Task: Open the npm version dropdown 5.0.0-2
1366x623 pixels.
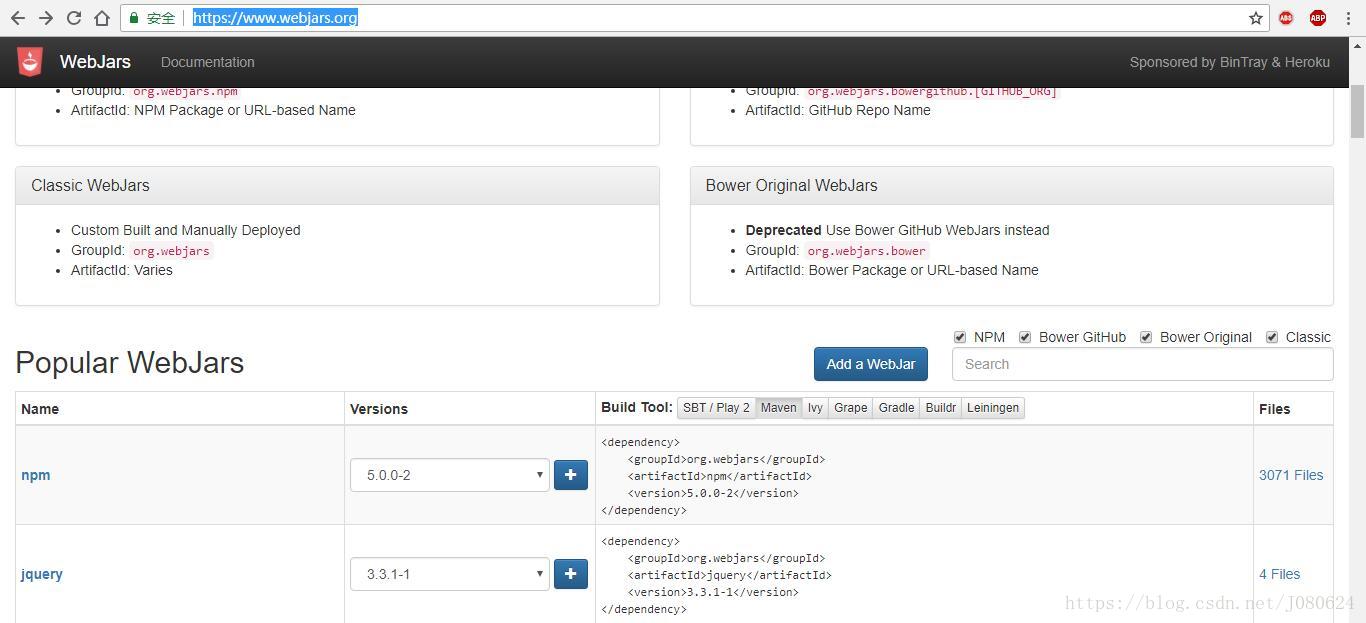Action: pyautogui.click(x=450, y=475)
